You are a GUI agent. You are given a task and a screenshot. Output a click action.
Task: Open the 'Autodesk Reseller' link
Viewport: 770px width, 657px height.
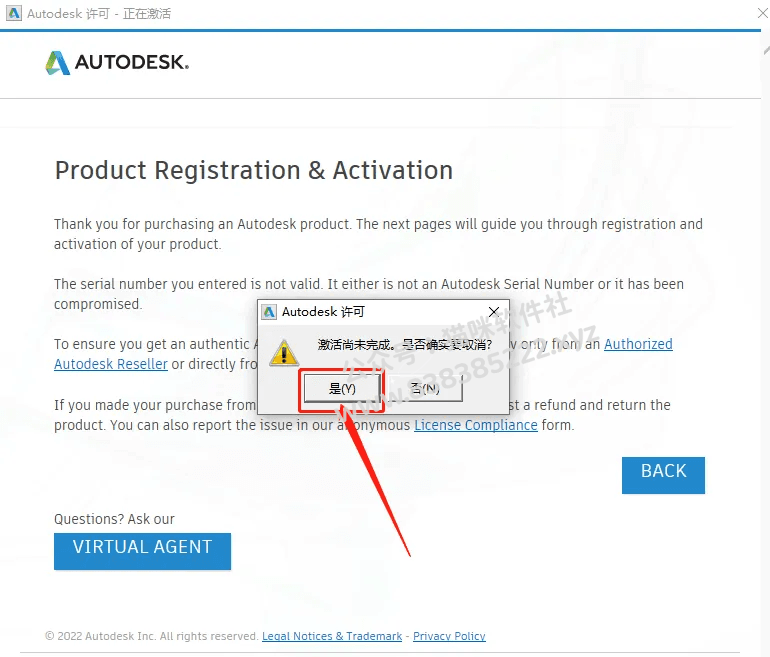coord(111,364)
